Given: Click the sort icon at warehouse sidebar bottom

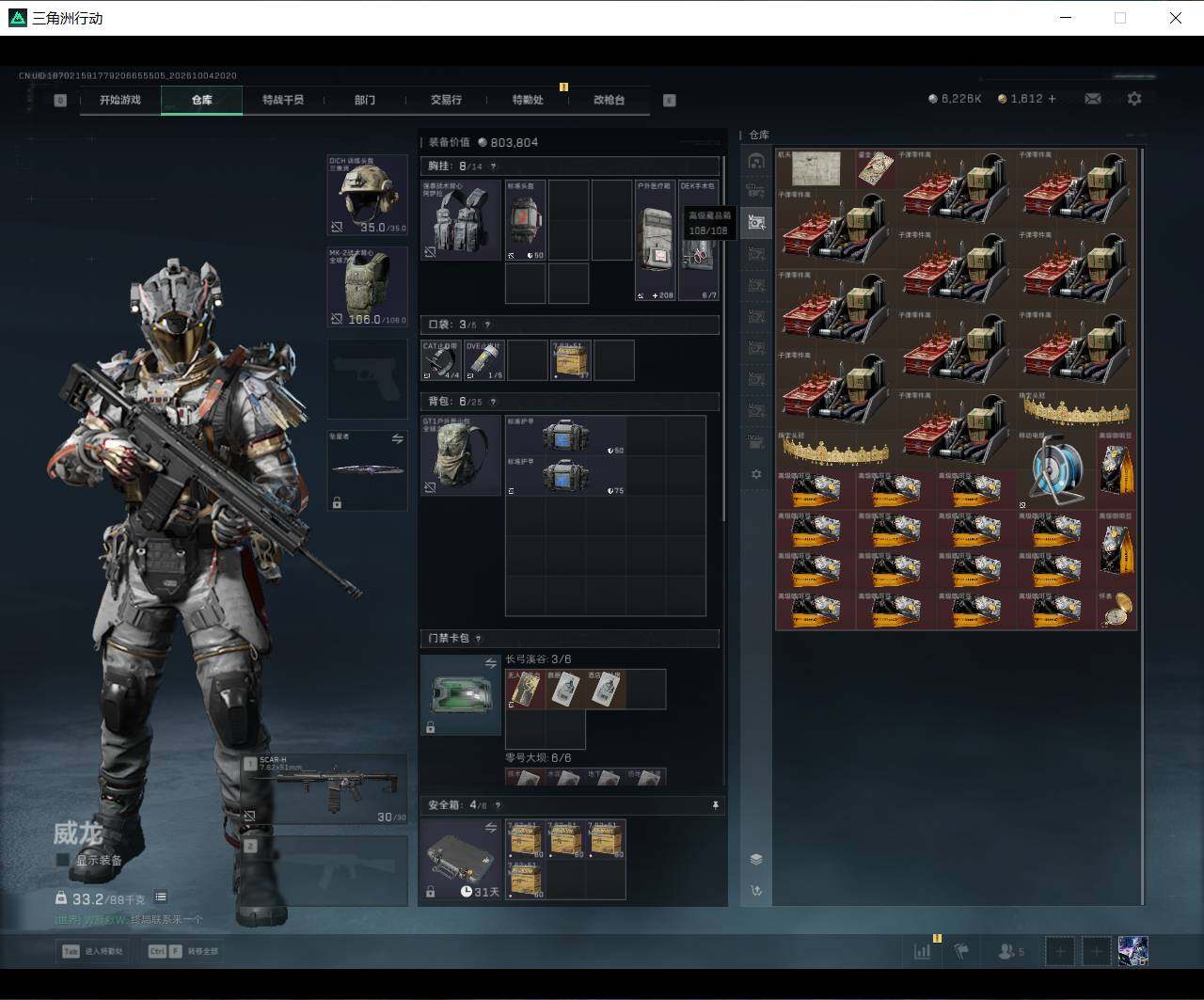Looking at the screenshot, I should click(756, 890).
